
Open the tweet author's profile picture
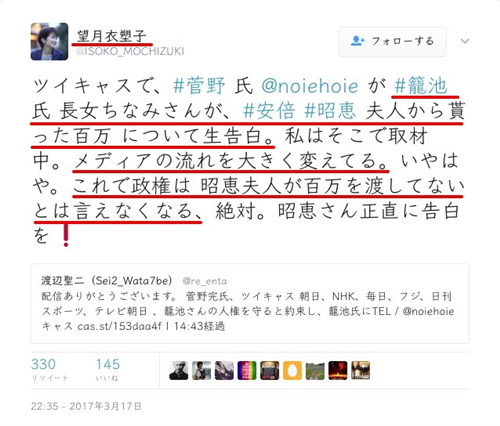point(49,42)
